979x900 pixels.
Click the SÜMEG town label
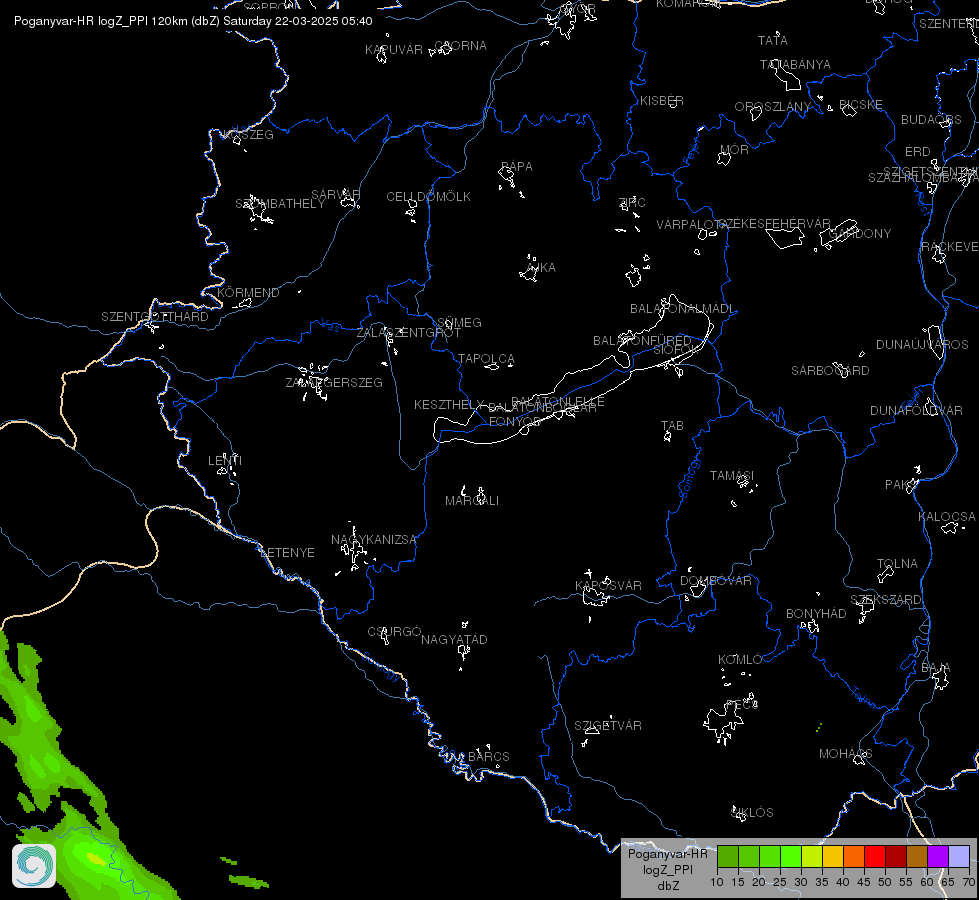tap(460, 323)
